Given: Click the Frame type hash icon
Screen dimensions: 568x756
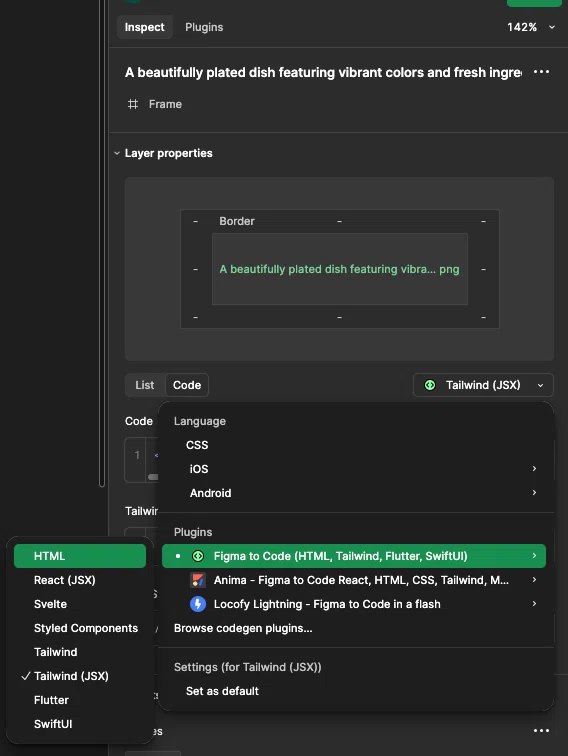Looking at the screenshot, I should click(133, 104).
